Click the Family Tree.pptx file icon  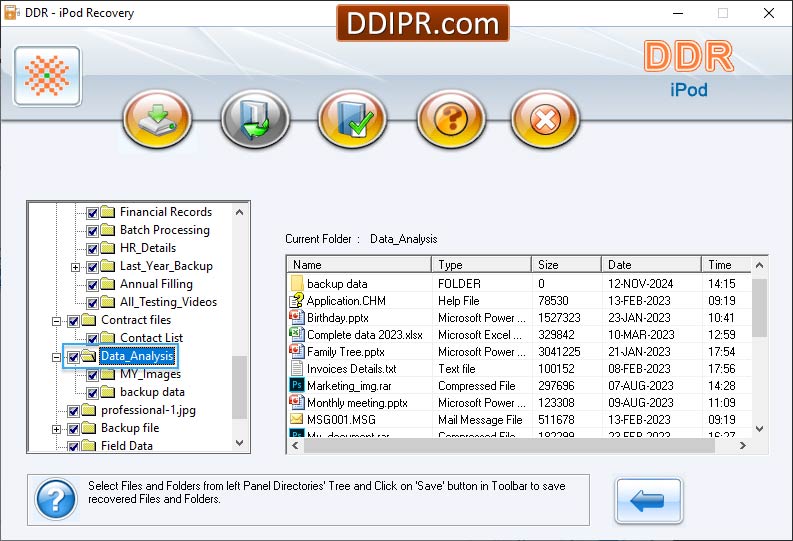(296, 351)
